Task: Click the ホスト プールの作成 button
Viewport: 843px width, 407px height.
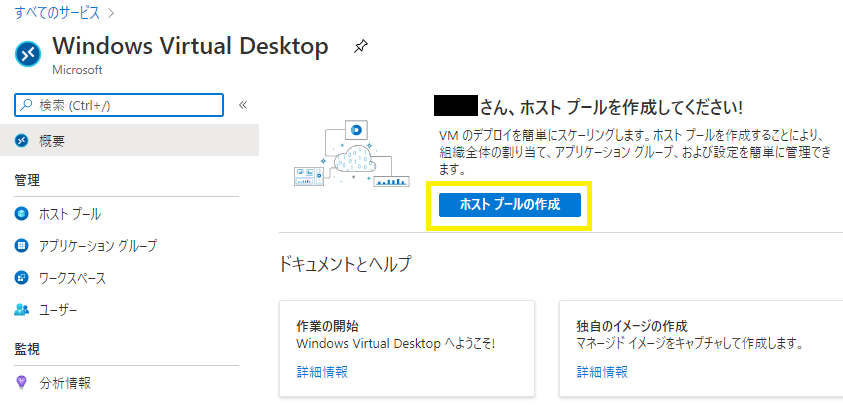Action: [x=510, y=205]
